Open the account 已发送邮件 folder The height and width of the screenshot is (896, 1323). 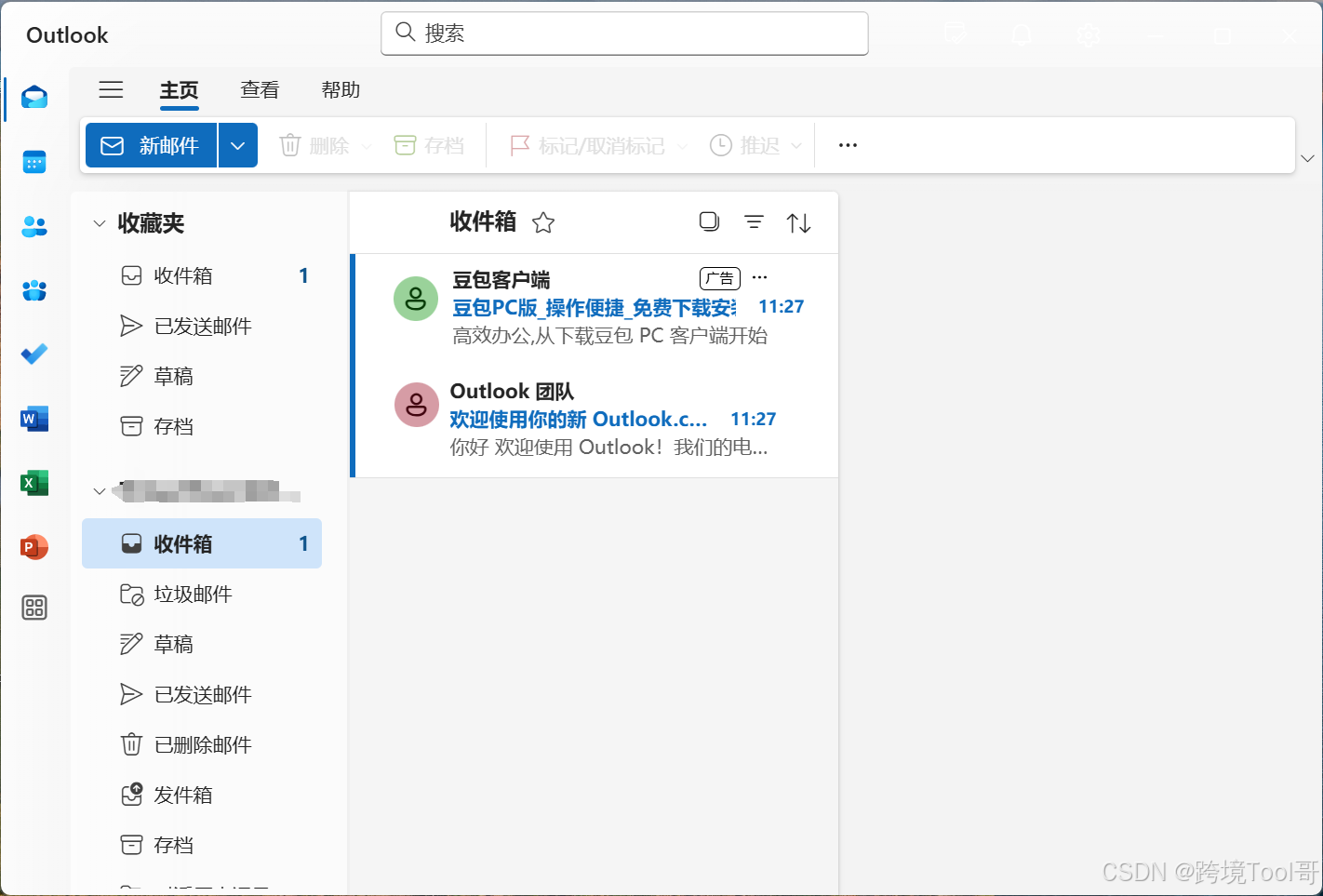(202, 694)
